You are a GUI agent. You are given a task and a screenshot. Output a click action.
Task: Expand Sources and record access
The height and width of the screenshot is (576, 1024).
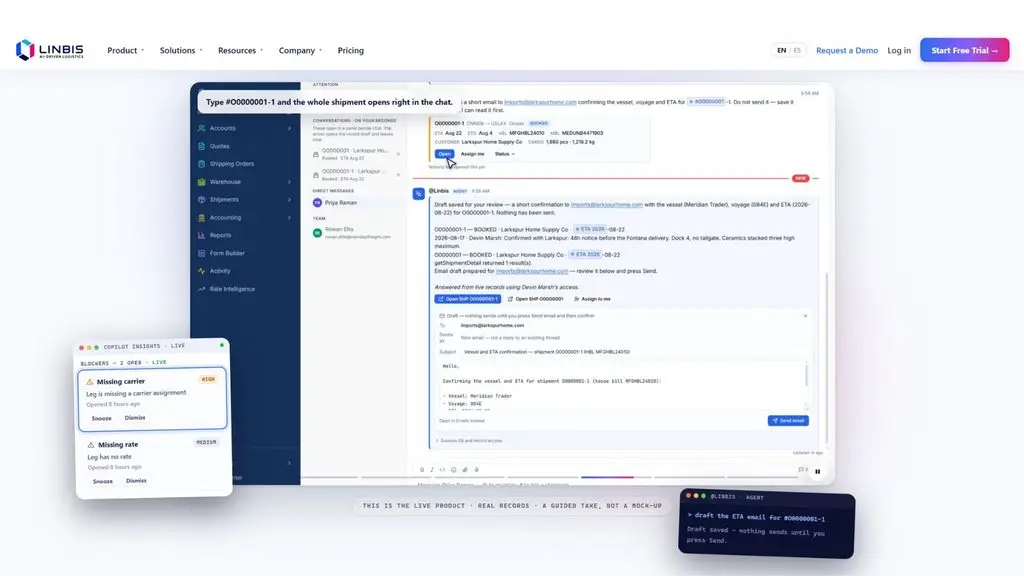(x=469, y=441)
